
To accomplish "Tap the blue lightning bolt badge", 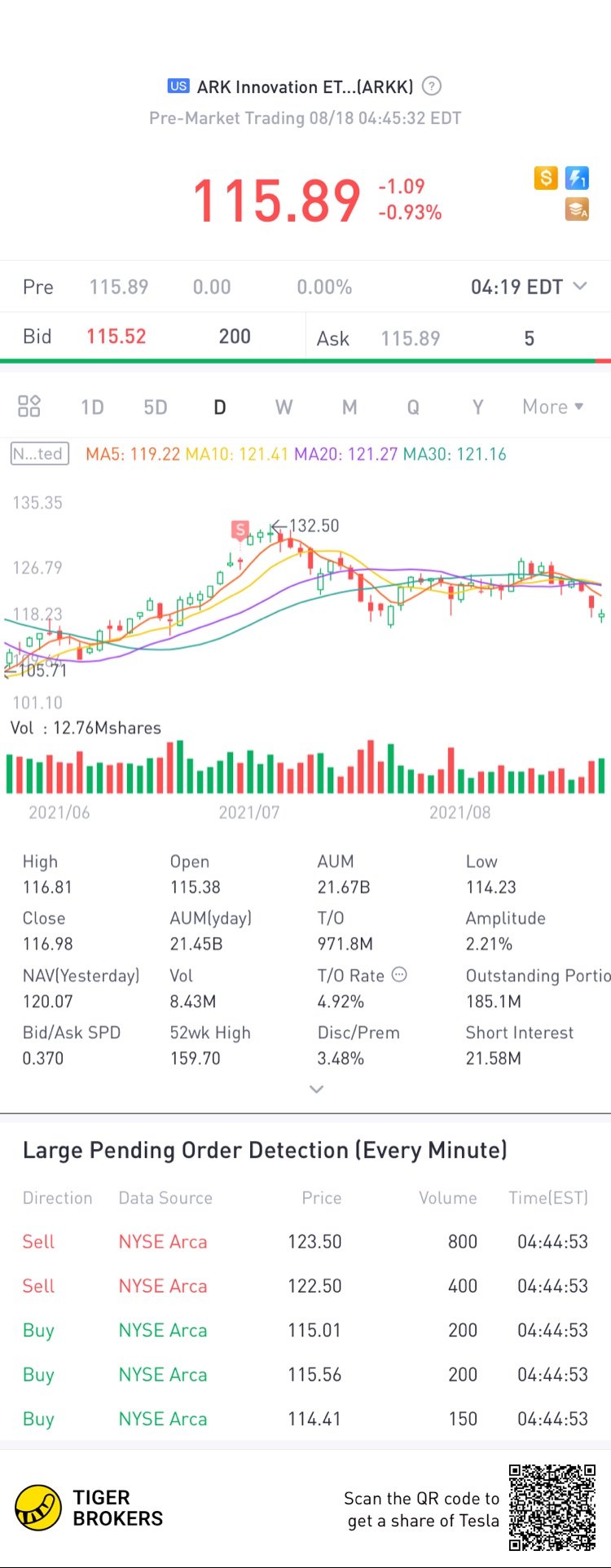I will click(577, 178).
